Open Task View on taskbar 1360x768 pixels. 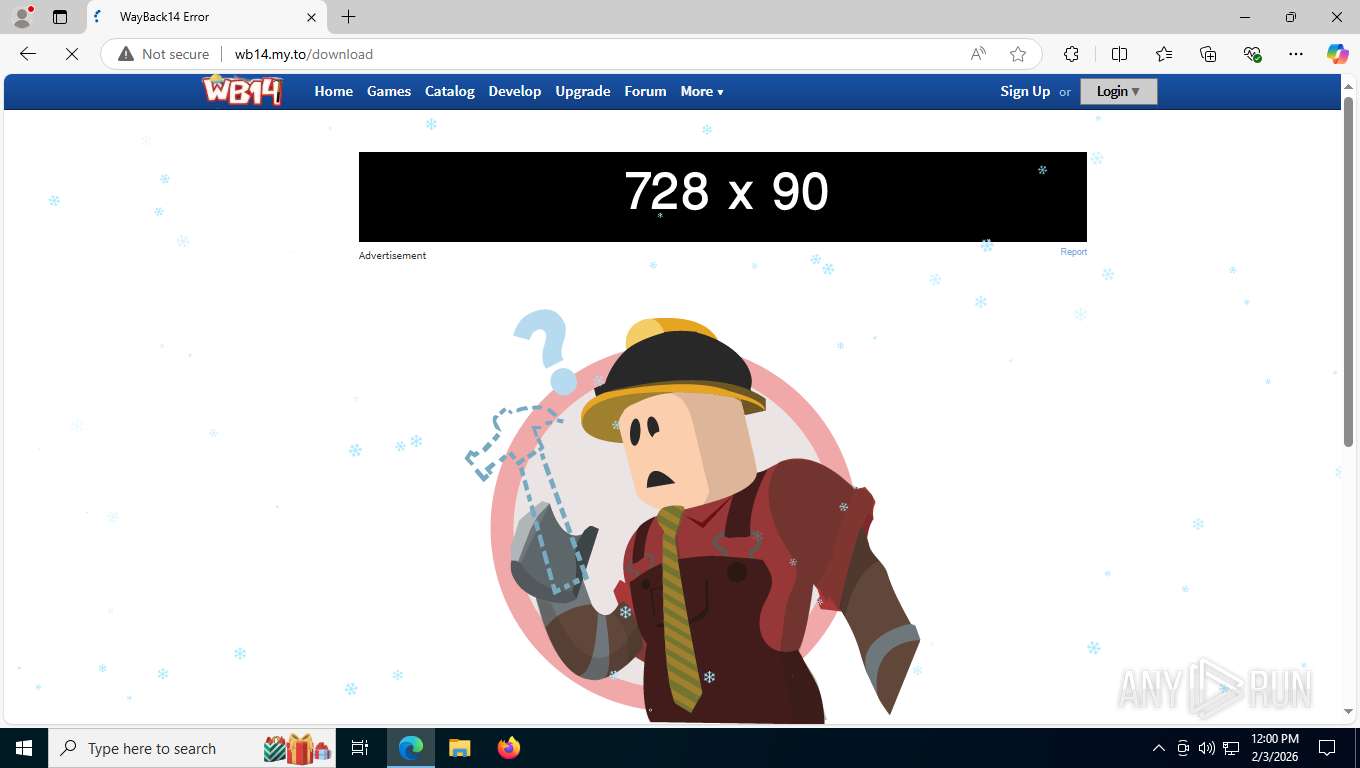(360, 748)
